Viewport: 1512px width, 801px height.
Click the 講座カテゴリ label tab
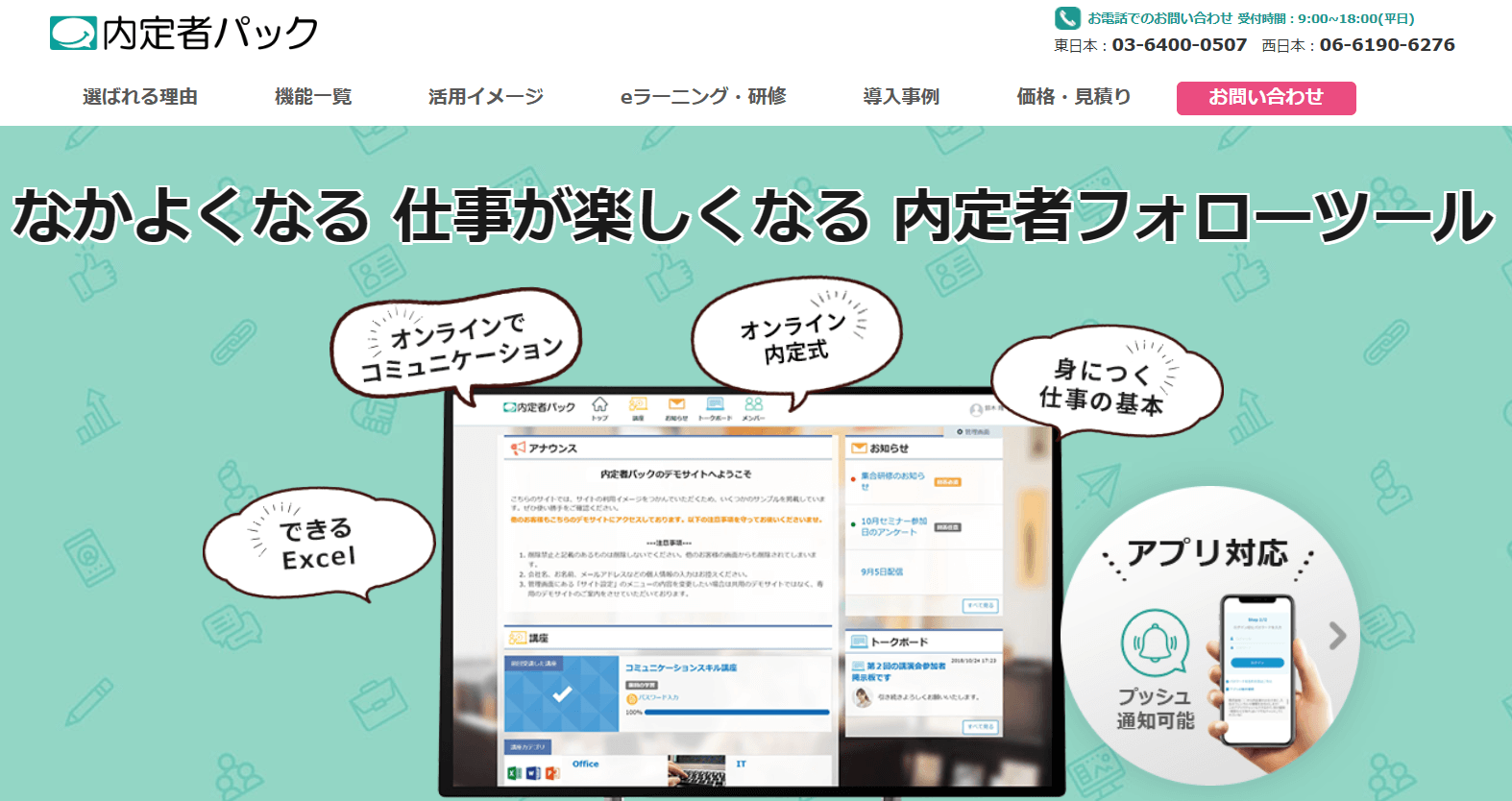click(x=528, y=746)
